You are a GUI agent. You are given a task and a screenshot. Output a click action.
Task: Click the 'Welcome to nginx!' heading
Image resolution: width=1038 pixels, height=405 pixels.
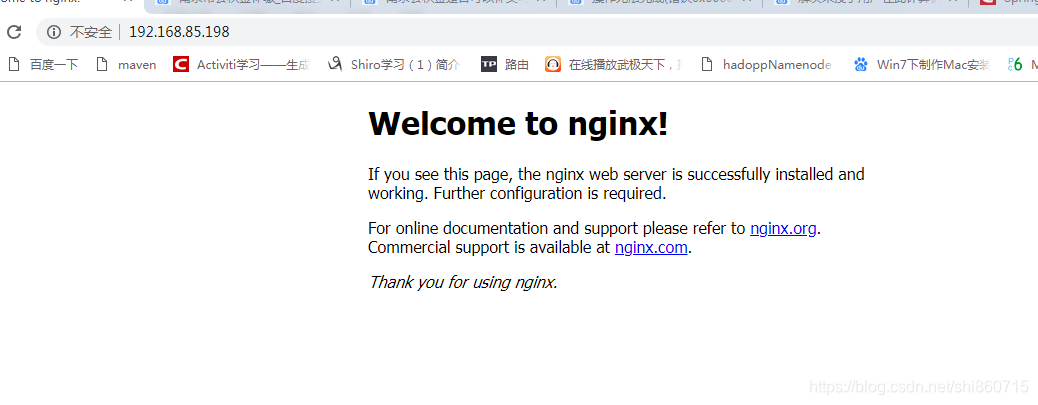518,124
